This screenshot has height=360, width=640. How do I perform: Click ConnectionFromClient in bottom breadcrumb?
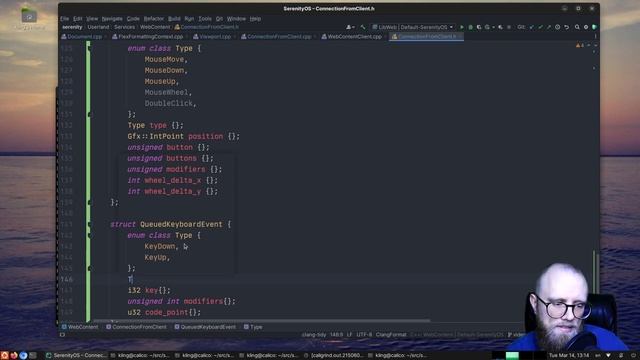[136, 327]
